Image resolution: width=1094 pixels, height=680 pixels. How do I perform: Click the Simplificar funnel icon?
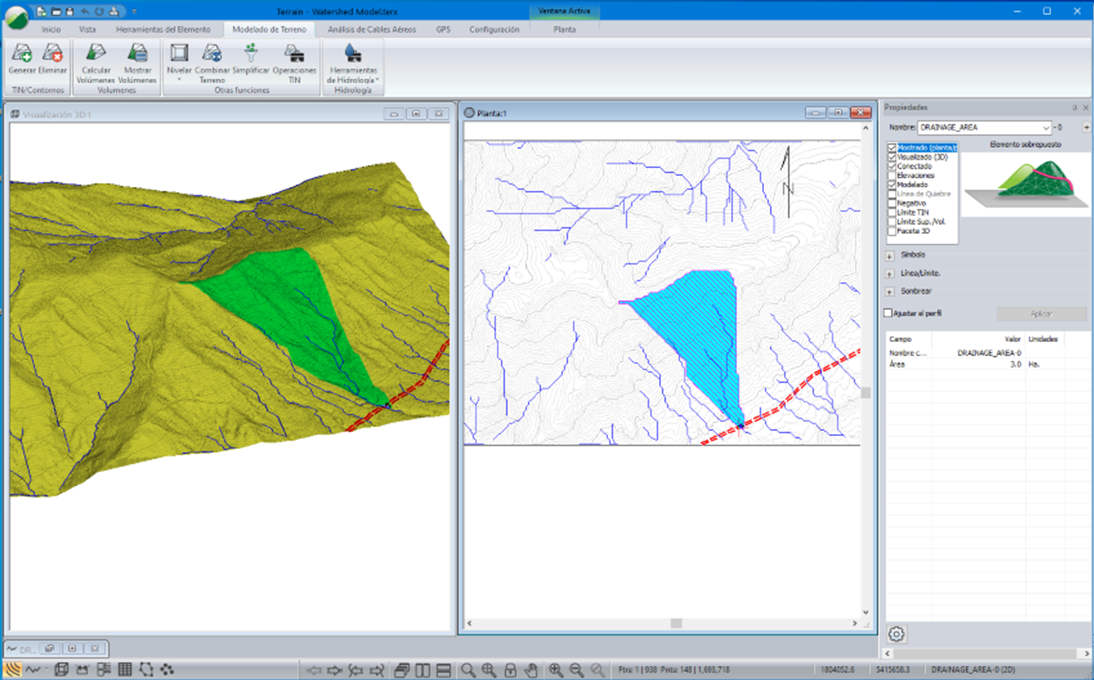pyautogui.click(x=251, y=53)
